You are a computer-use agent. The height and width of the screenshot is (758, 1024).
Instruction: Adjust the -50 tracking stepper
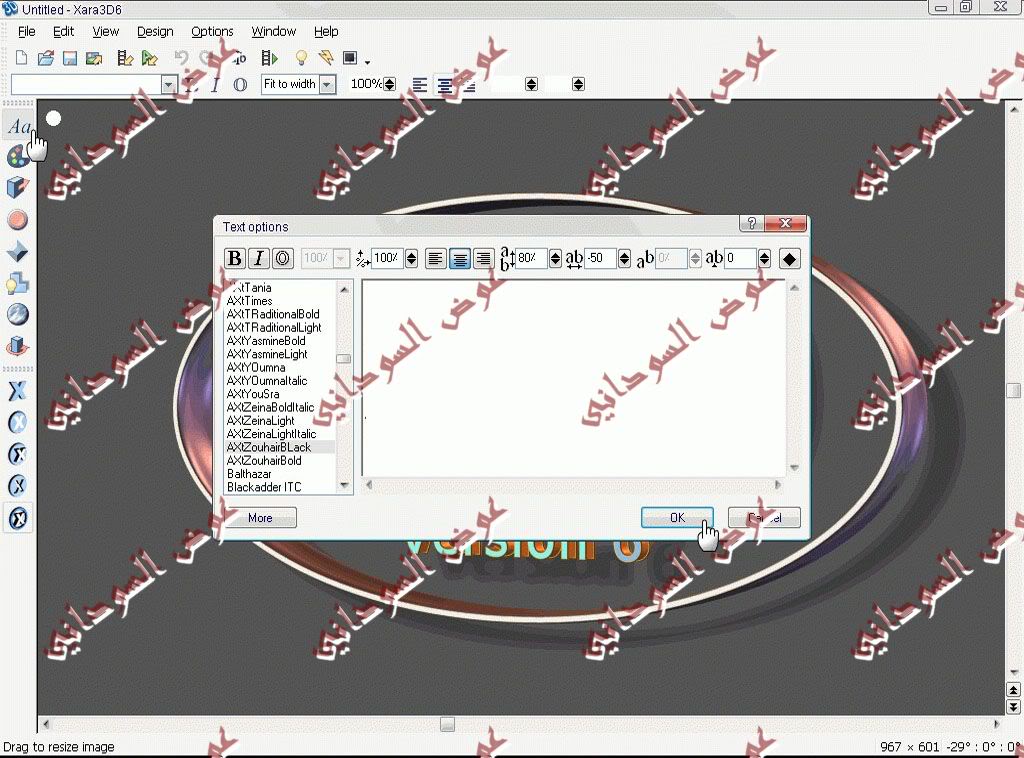click(x=624, y=259)
